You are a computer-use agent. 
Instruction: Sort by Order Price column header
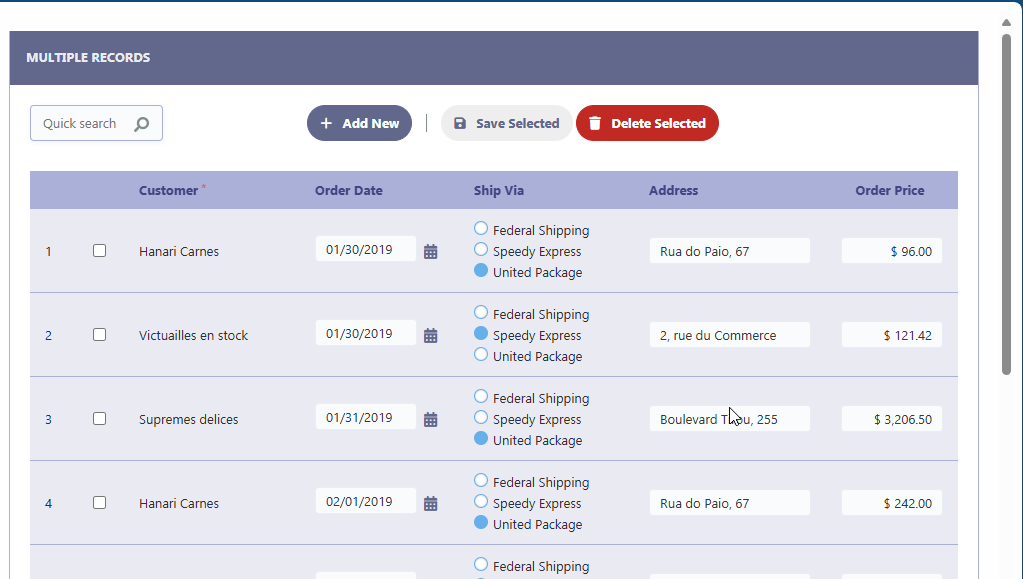(889, 190)
